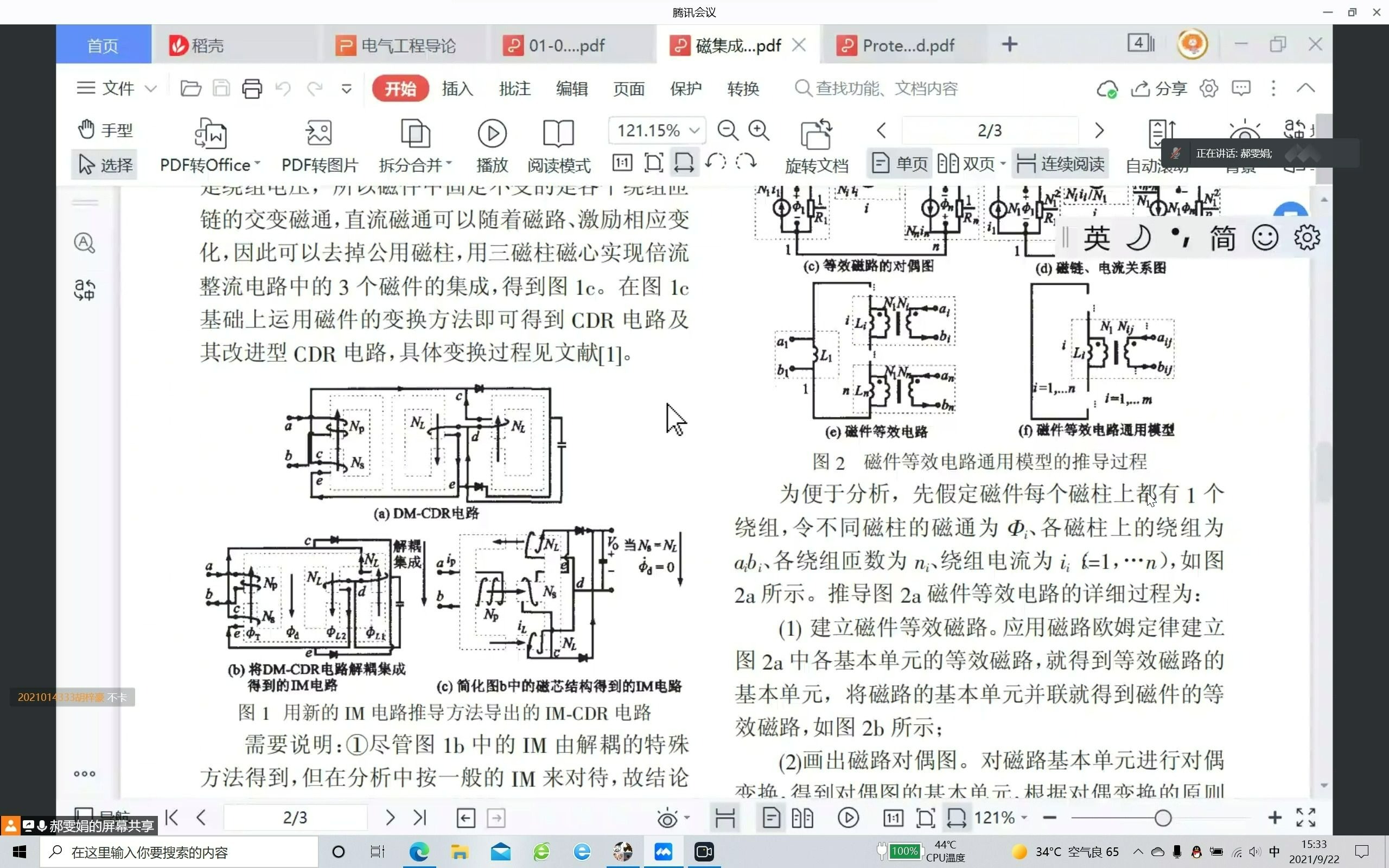This screenshot has width=1389, height=868.
Task: Open quick access toolbar customize arrow
Action: pyautogui.click(x=346, y=88)
